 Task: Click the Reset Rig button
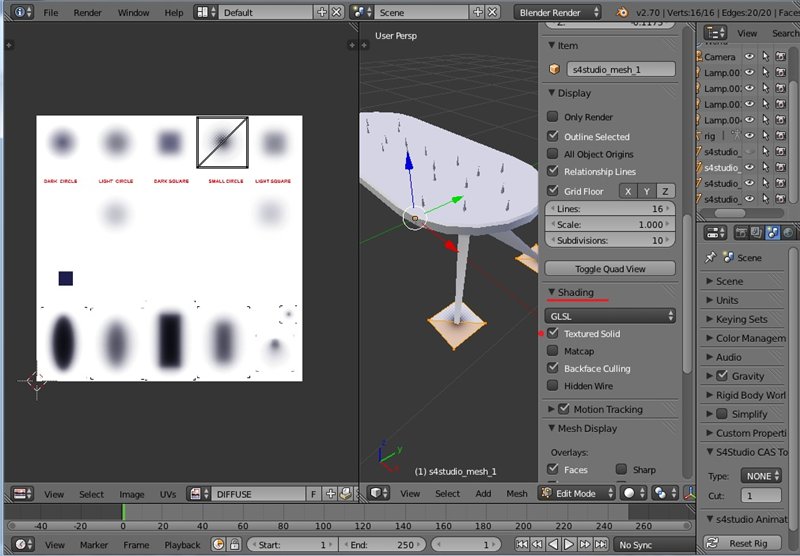coord(740,543)
